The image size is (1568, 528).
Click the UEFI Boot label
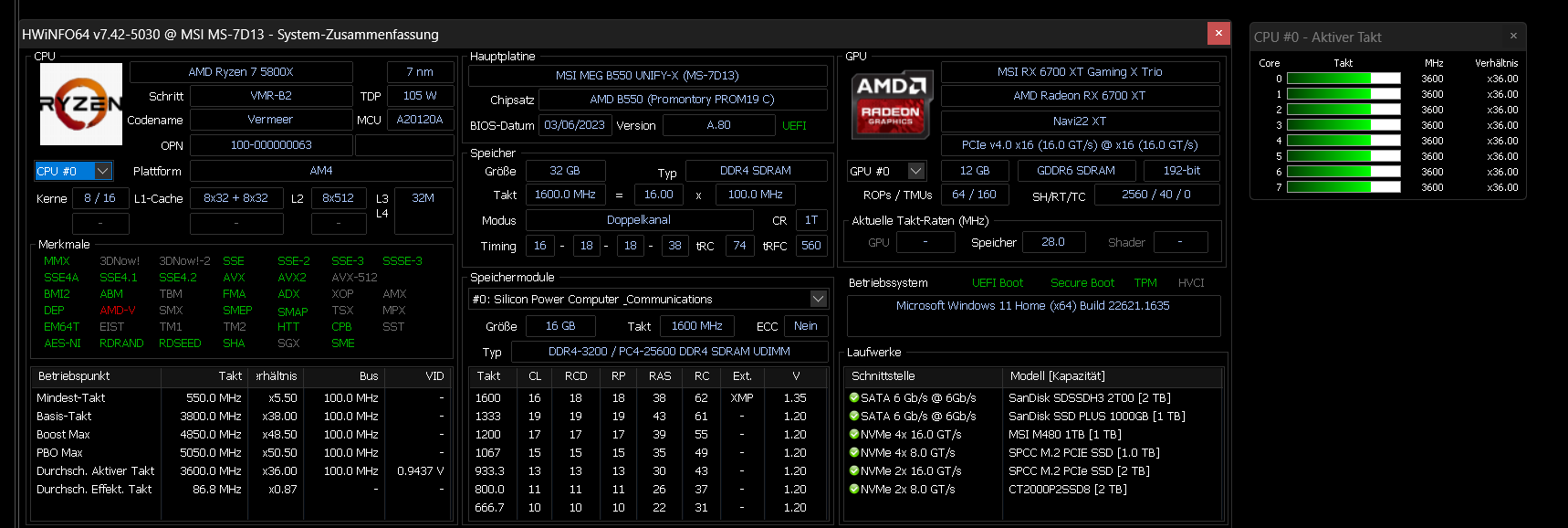coord(998,283)
